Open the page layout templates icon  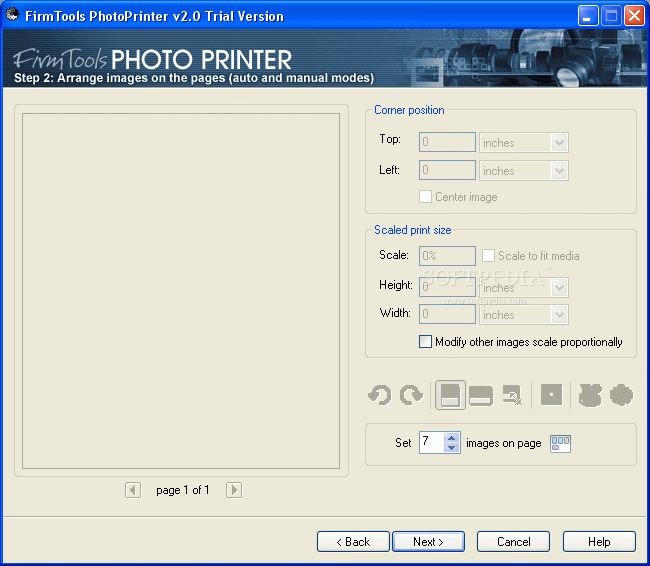560,444
